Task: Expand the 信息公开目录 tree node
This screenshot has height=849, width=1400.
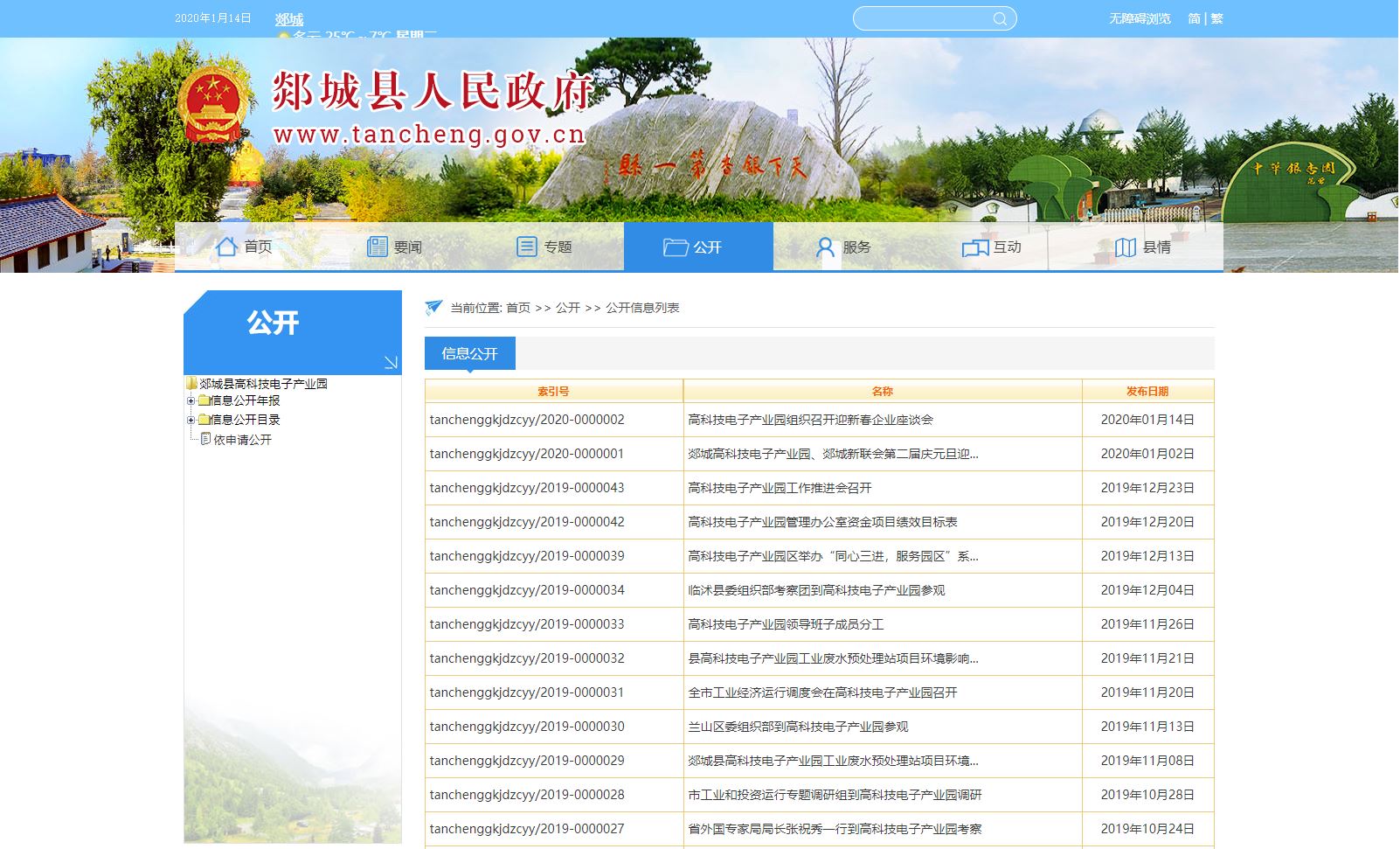Action: (191, 420)
